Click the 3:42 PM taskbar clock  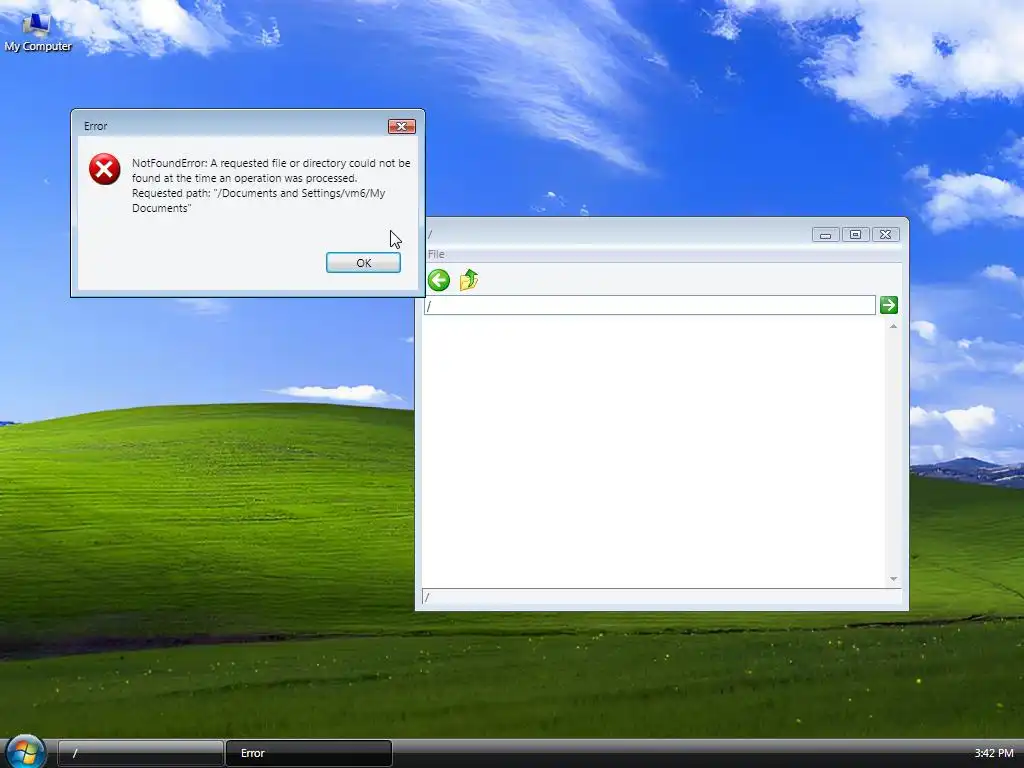tap(993, 753)
